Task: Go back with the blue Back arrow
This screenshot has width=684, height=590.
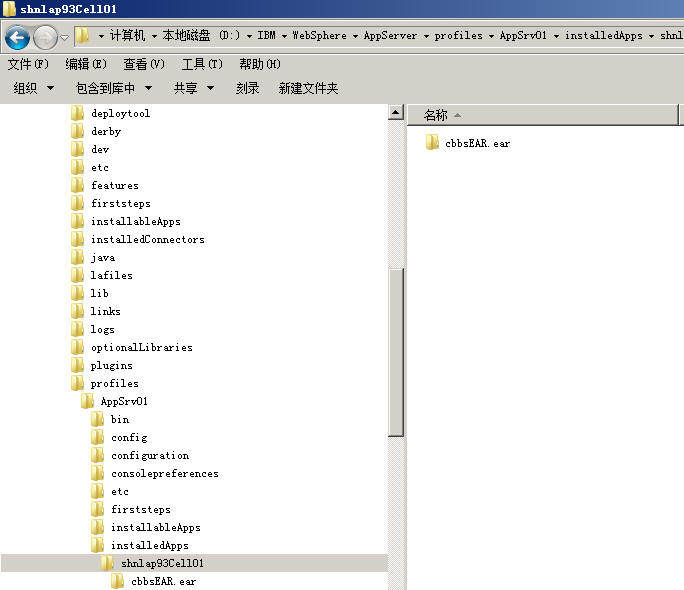Action: tap(17, 38)
